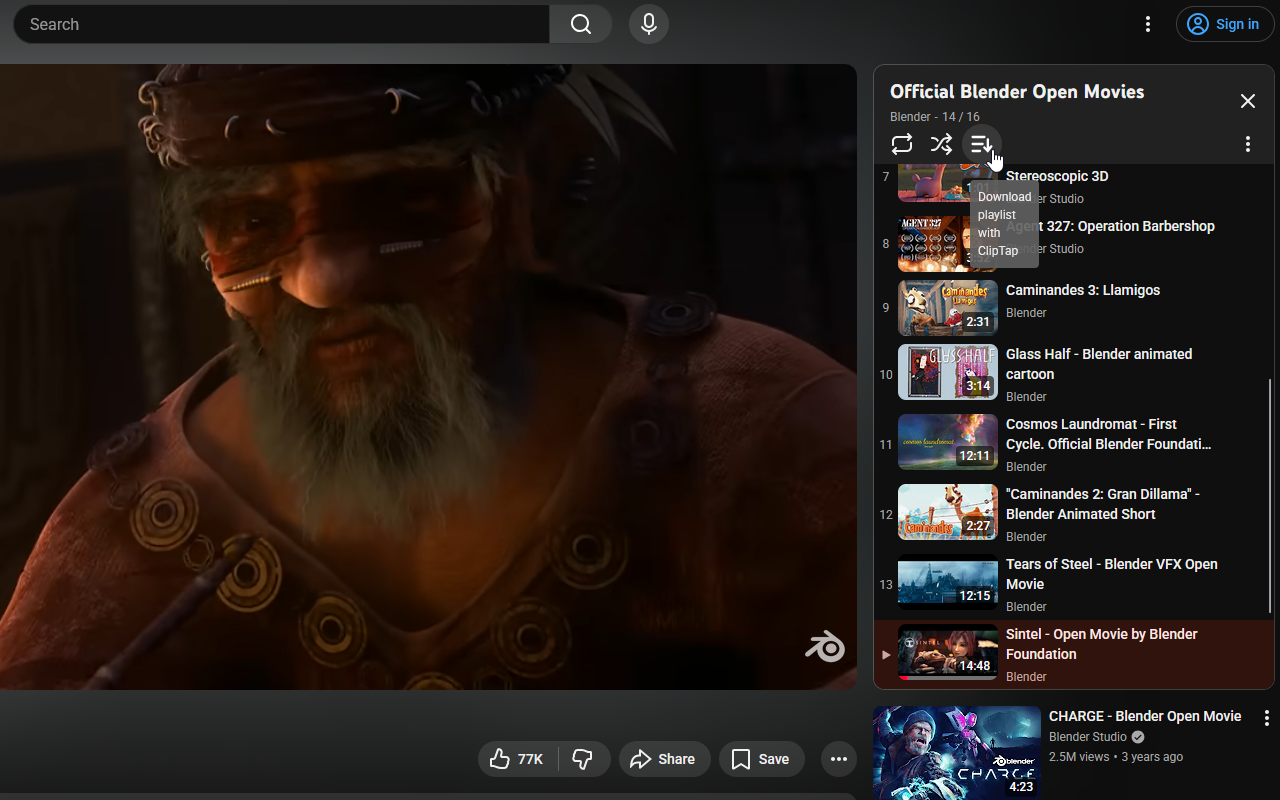Viewport: 1280px width, 800px height.
Task: Click the video player area
Action: pos(428,377)
